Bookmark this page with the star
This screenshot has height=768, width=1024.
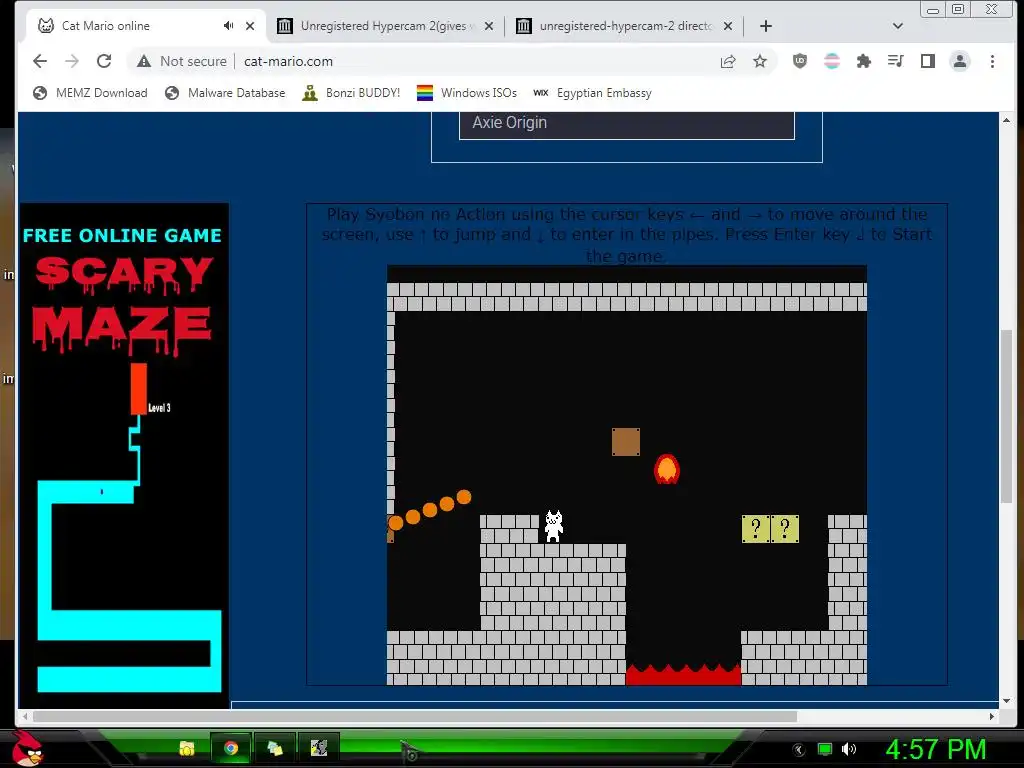(760, 61)
